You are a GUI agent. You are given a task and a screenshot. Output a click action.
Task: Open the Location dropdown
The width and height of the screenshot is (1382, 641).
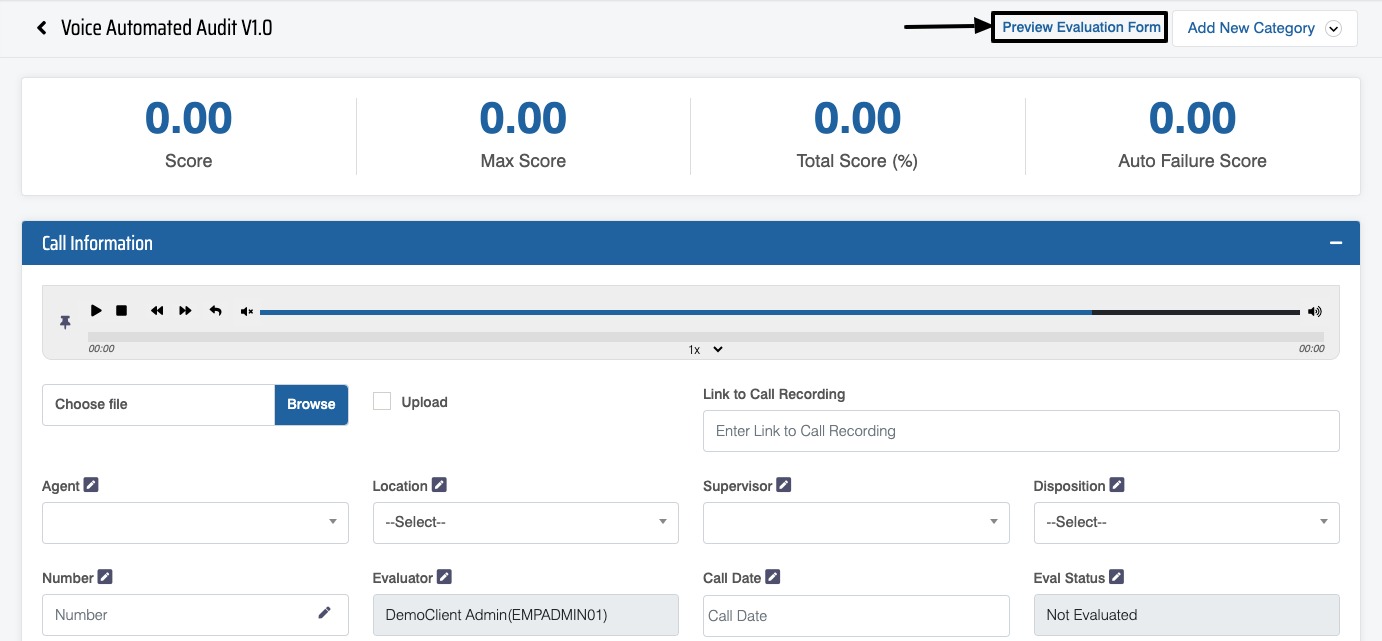tap(525, 522)
